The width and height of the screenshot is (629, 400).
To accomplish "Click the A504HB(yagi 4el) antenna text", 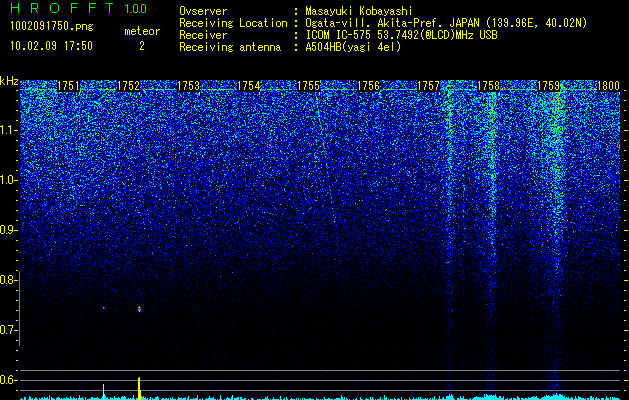I will pyautogui.click(x=353, y=47).
